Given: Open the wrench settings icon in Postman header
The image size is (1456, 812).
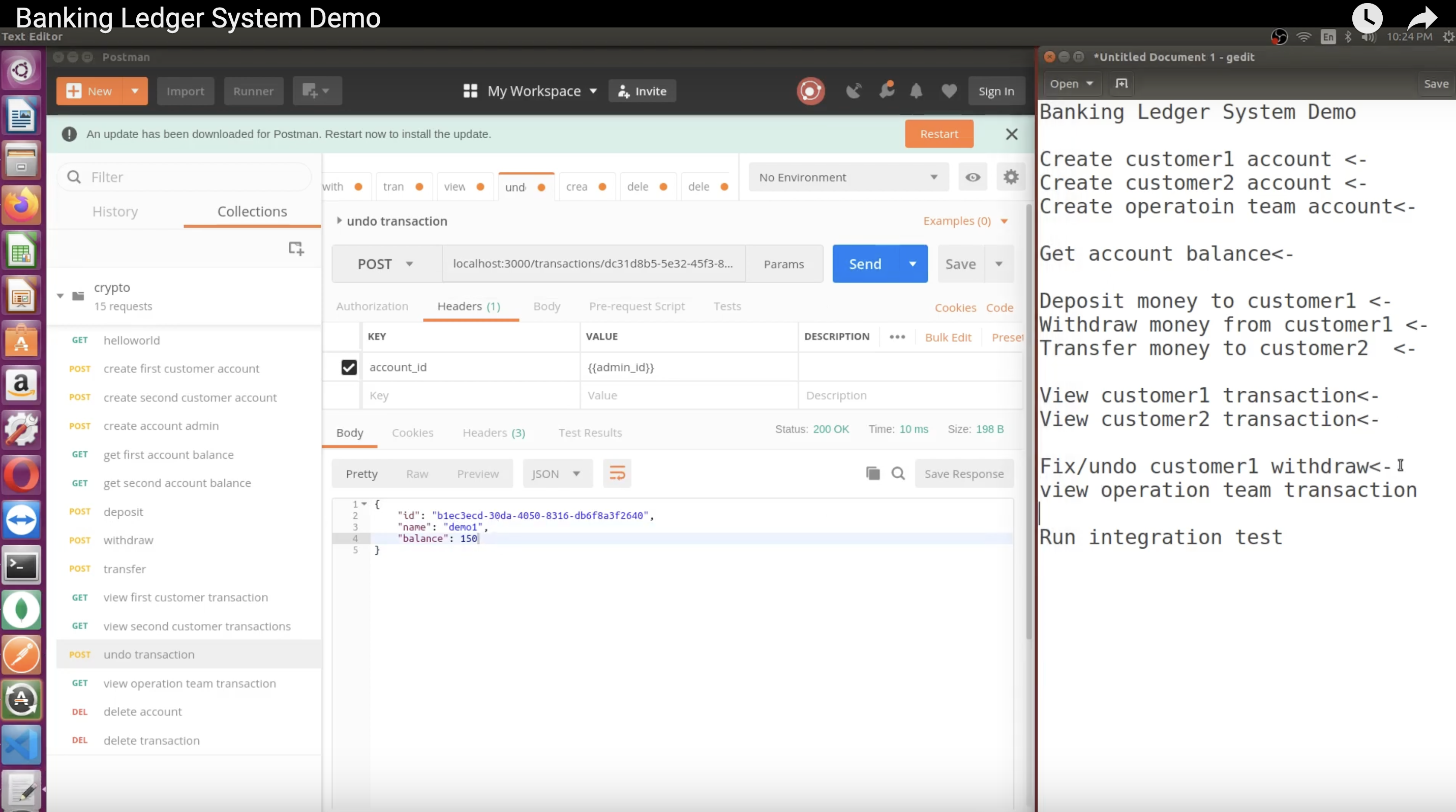Looking at the screenshot, I should pyautogui.click(x=887, y=90).
